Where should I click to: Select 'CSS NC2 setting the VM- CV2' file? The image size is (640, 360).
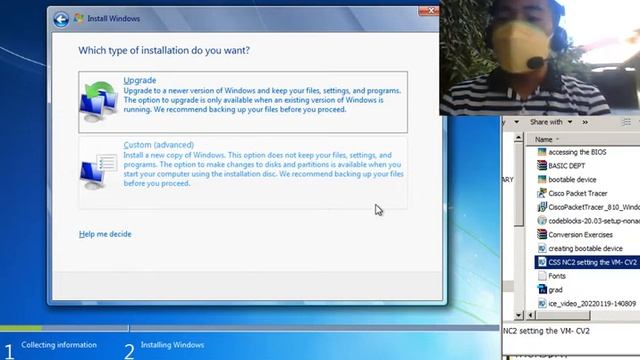coord(592,262)
